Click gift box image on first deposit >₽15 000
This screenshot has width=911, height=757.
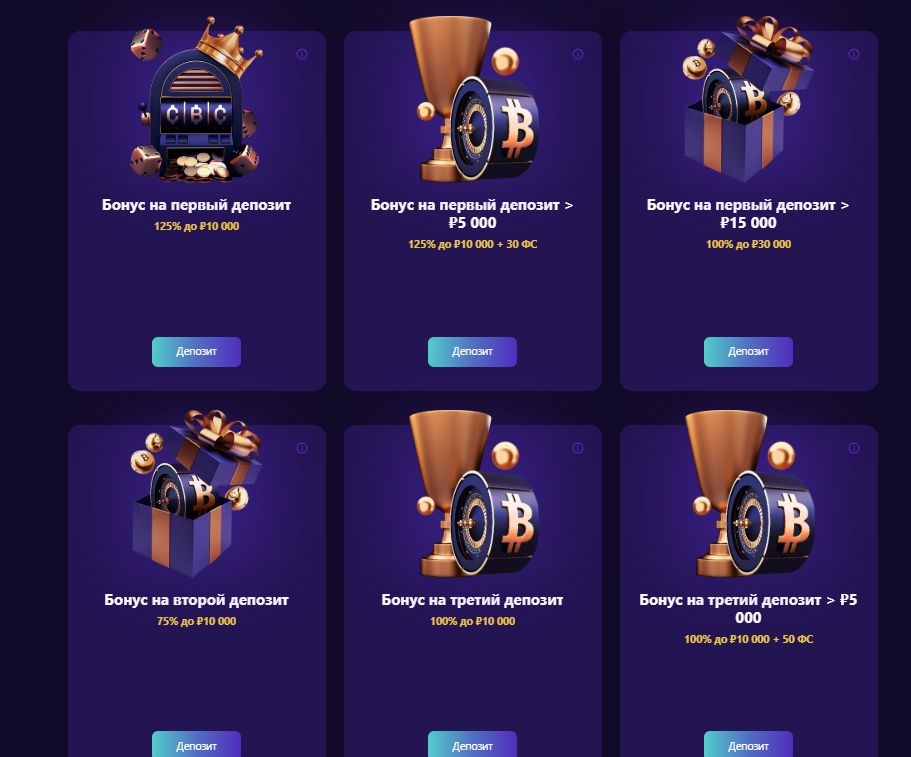tap(748, 99)
